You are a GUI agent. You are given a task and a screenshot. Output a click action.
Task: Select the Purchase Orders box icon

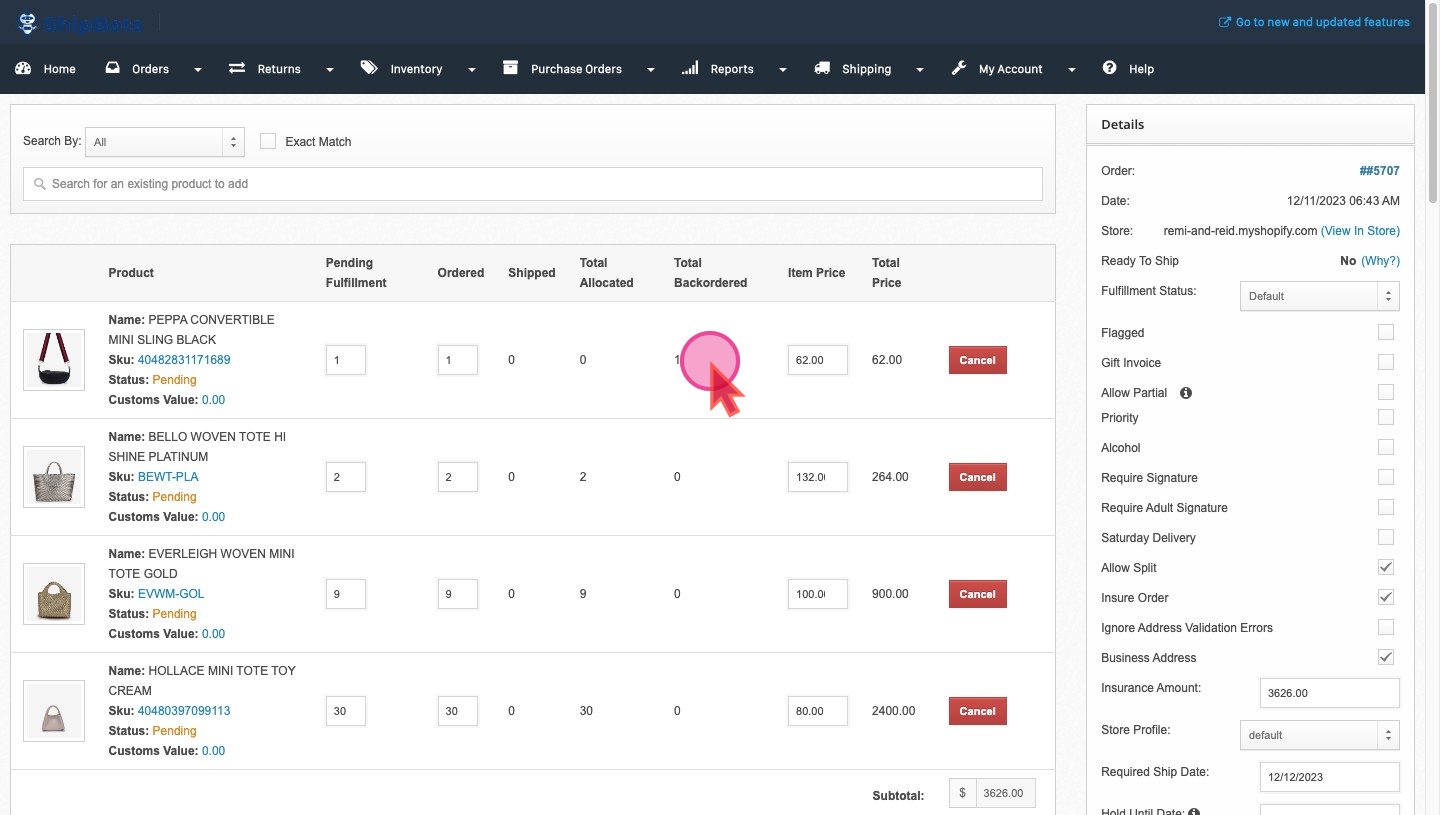pyautogui.click(x=511, y=68)
